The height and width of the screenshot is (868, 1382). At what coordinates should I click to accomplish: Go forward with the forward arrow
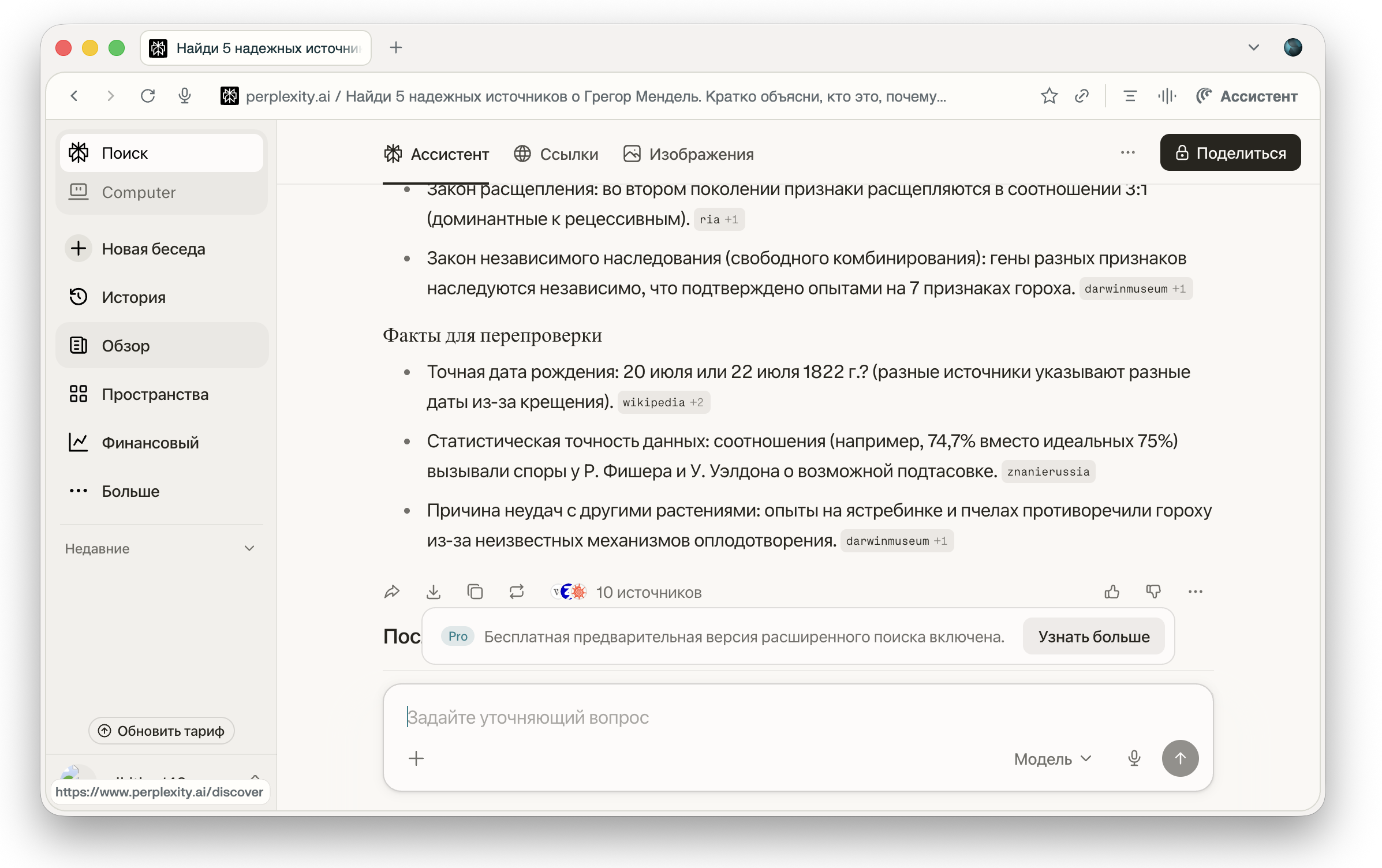coord(110,96)
